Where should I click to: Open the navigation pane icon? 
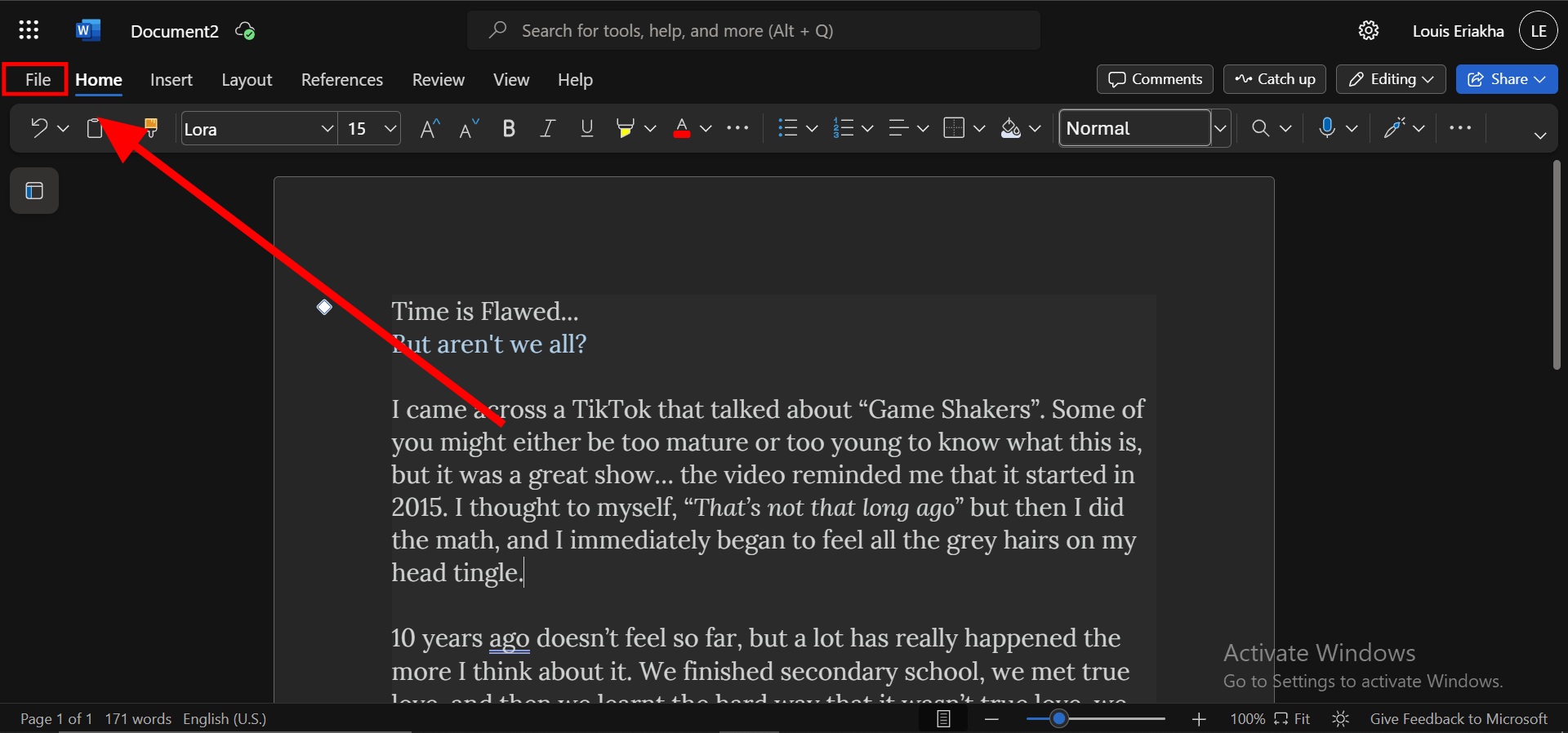pos(34,191)
